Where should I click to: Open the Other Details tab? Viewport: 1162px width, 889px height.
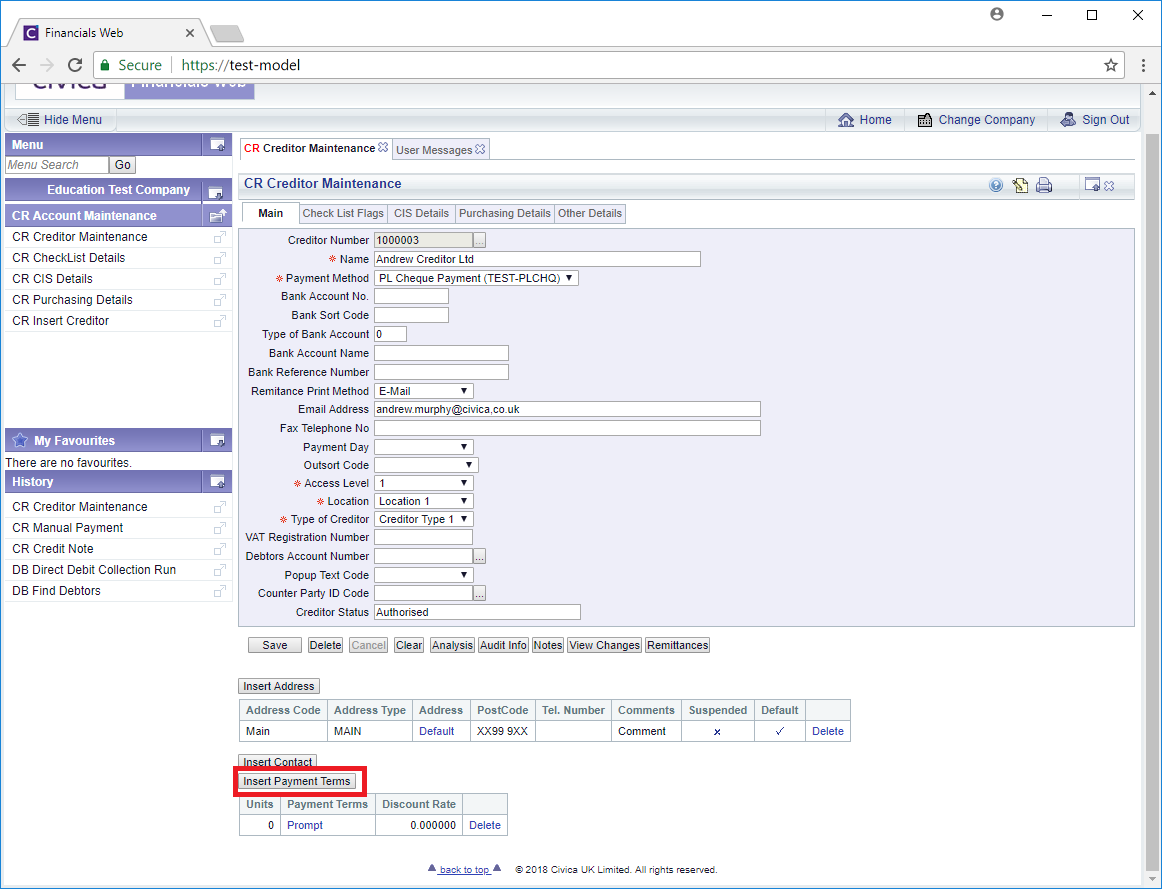(x=590, y=213)
